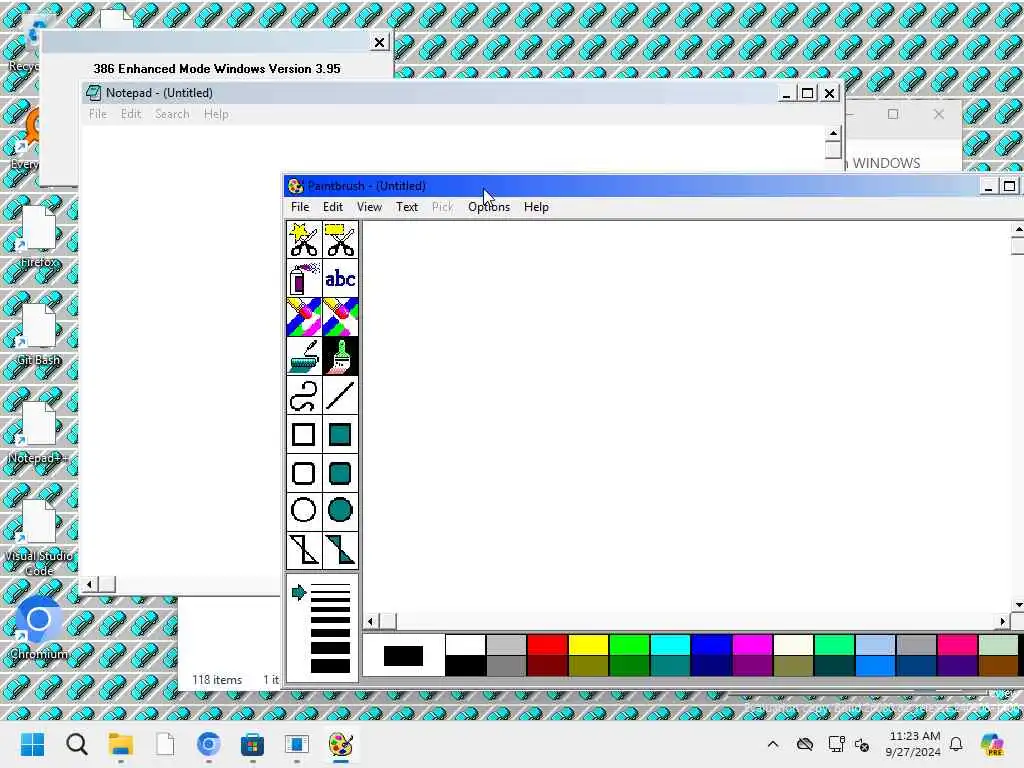Viewport: 1024px width, 768px height.
Task: Select the Filled Box tool
Action: click(x=340, y=434)
